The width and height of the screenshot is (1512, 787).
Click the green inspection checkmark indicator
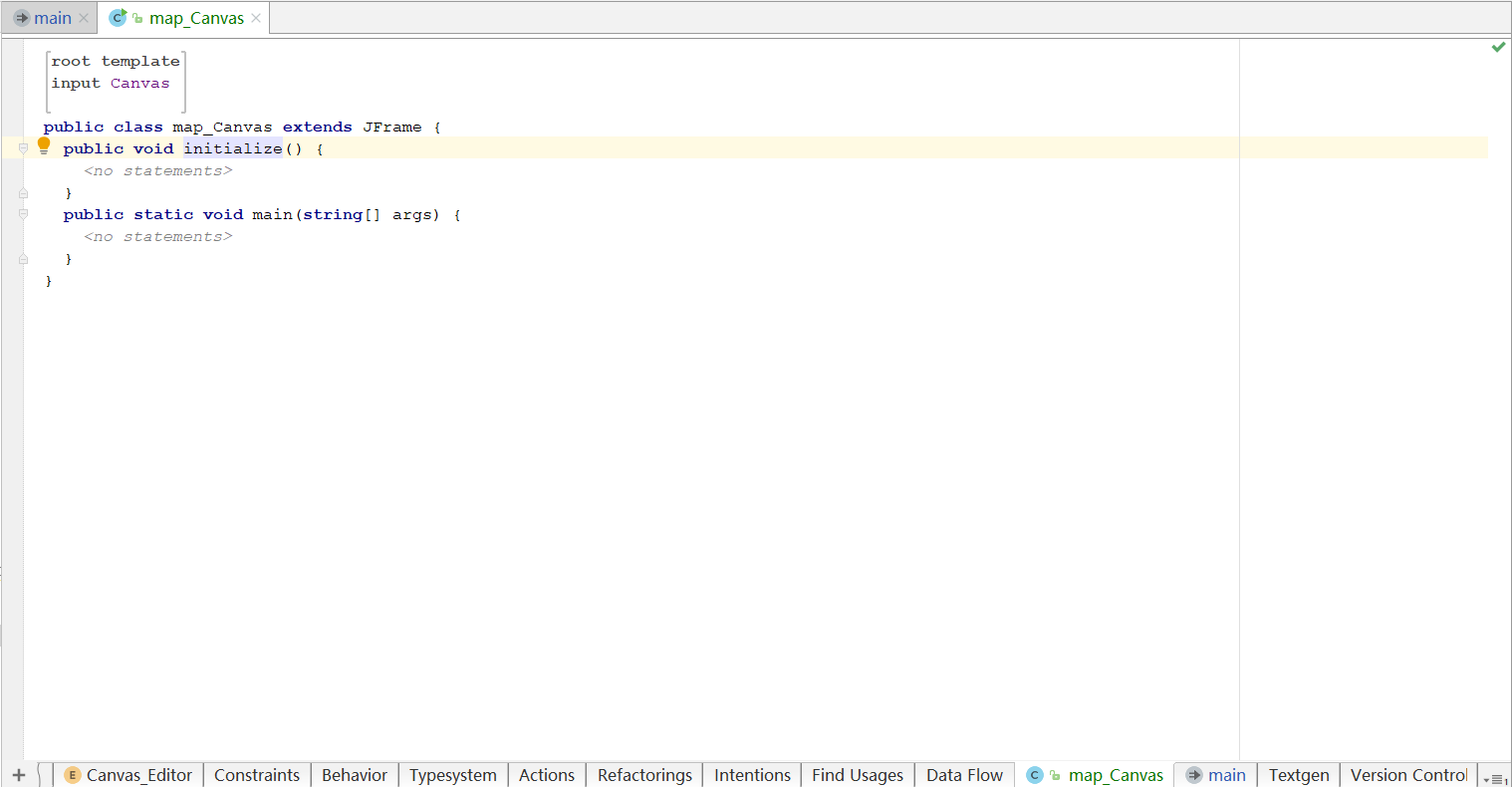click(x=1498, y=47)
